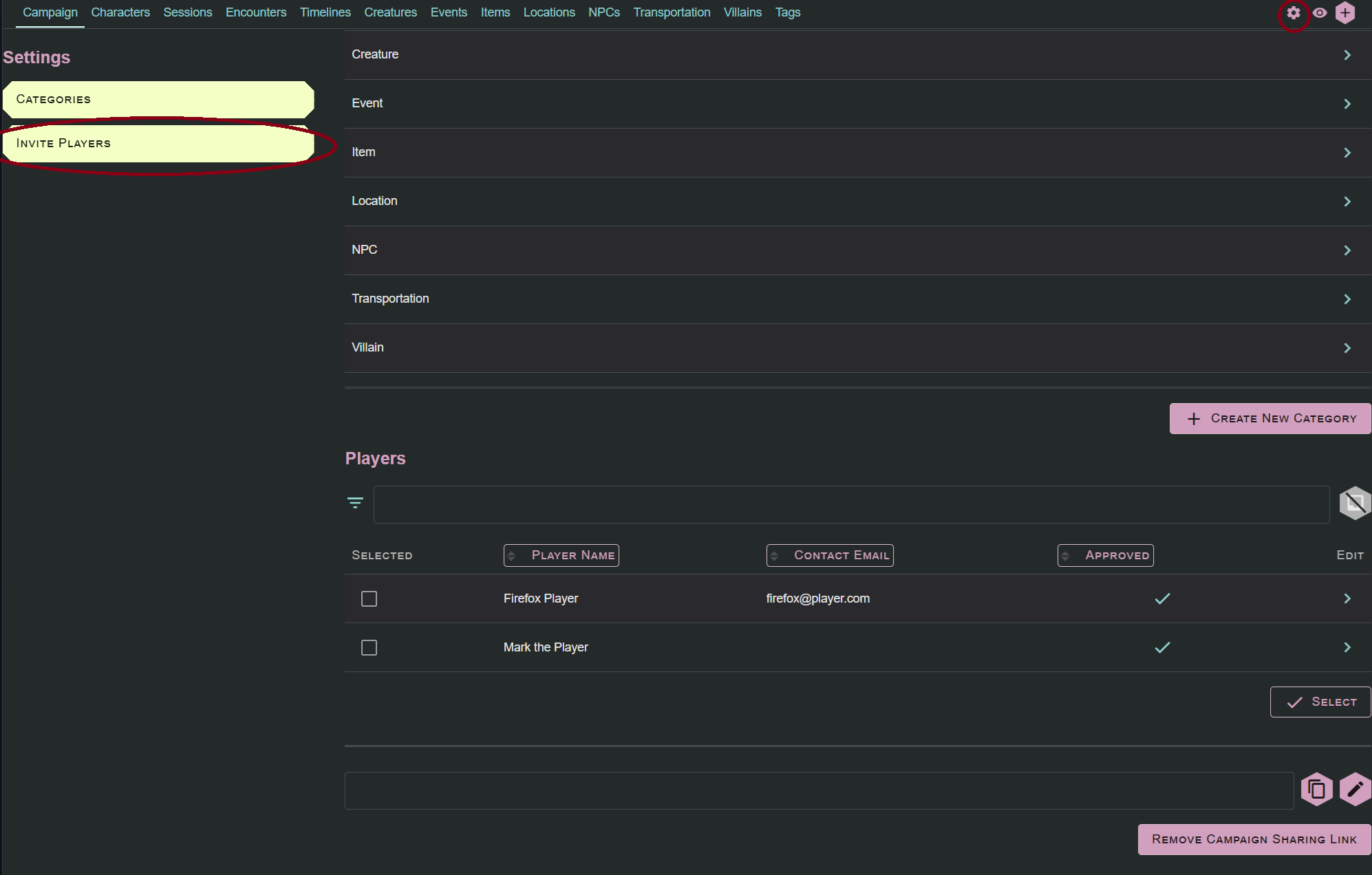Open the Characters tab
Viewport: 1372px width, 875px height.
click(x=120, y=12)
